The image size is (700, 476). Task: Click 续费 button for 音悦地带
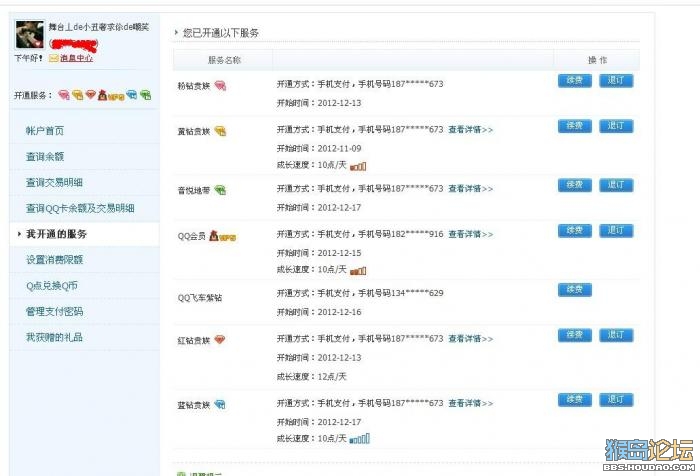(x=575, y=185)
